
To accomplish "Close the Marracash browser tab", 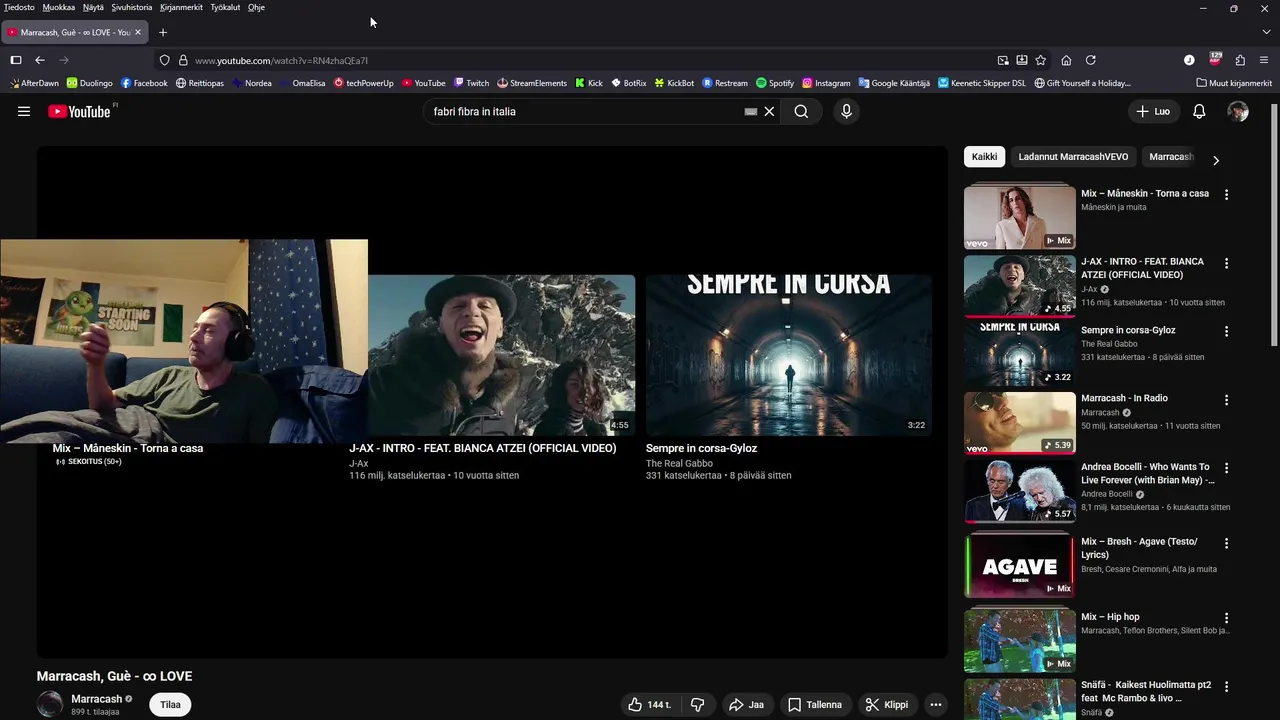I will [x=138, y=32].
